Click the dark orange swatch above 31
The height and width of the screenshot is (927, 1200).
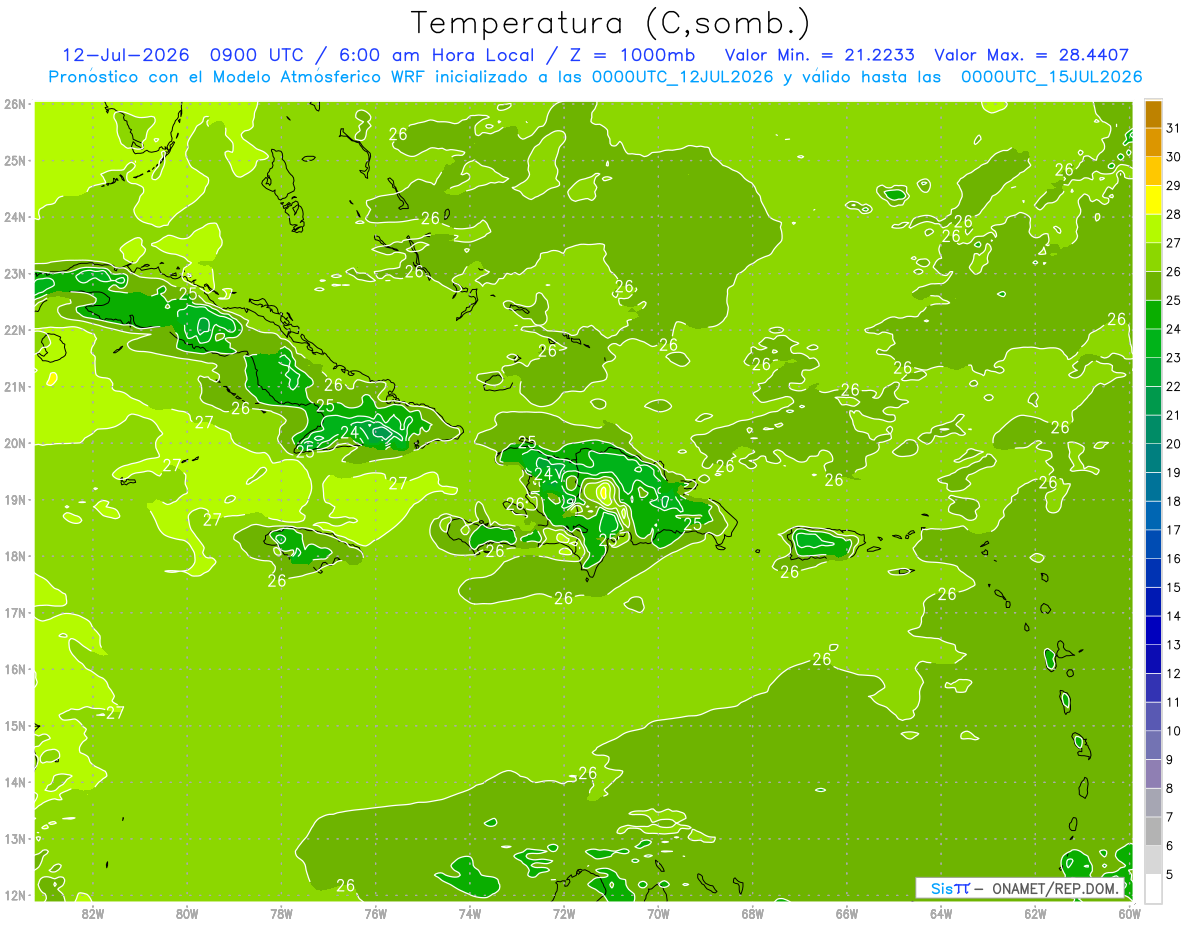click(x=1153, y=114)
